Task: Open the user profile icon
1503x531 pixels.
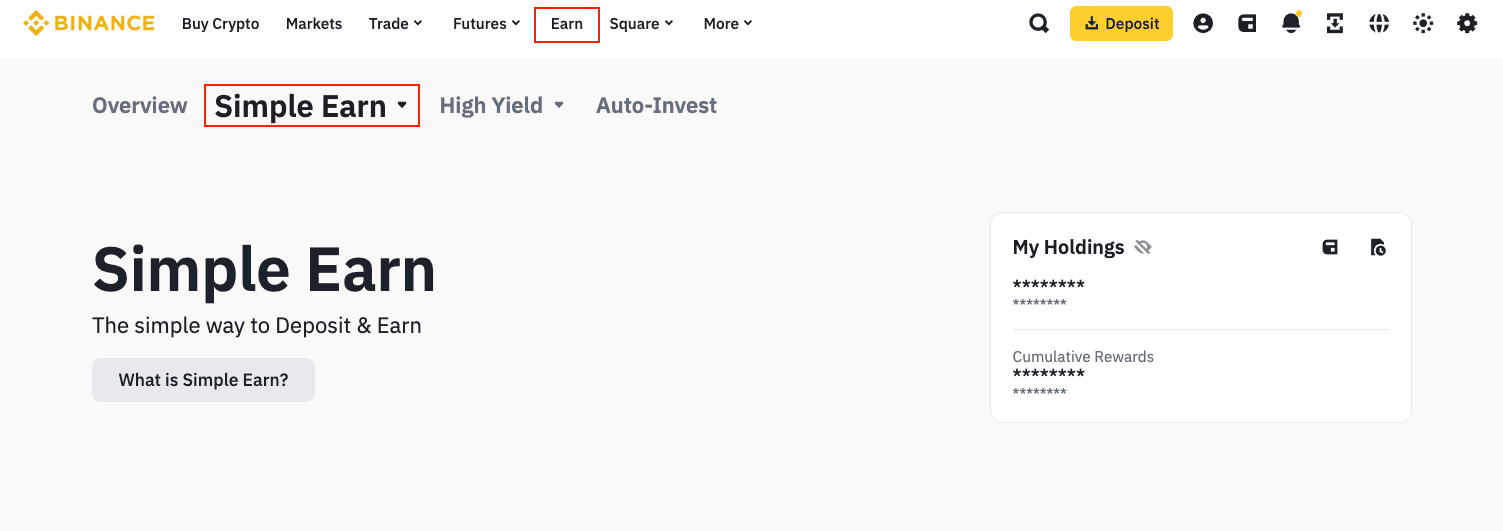Action: pos(1203,24)
